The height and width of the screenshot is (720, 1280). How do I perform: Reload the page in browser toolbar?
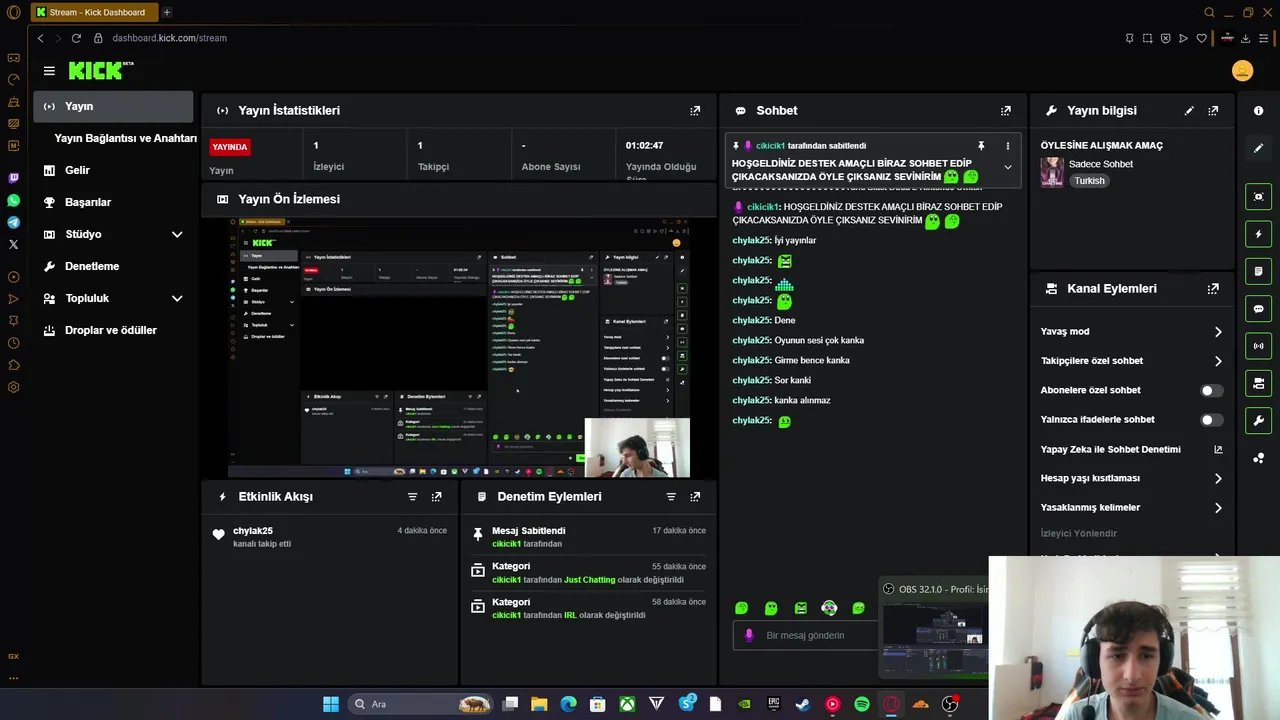[76, 38]
